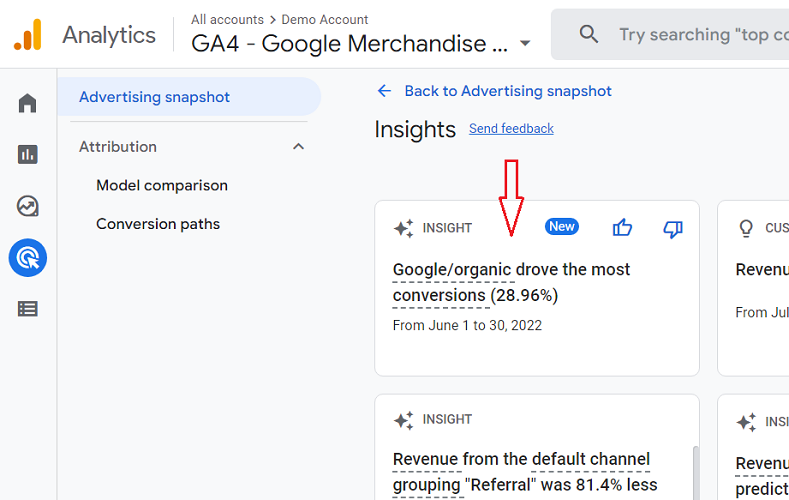This screenshot has height=500, width=789.
Task: Click Back to Advertising snapshot link
Action: pos(508,91)
